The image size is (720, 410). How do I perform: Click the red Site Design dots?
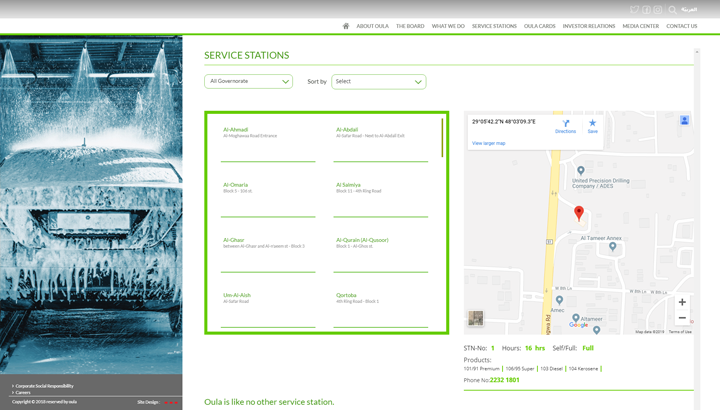click(171, 403)
